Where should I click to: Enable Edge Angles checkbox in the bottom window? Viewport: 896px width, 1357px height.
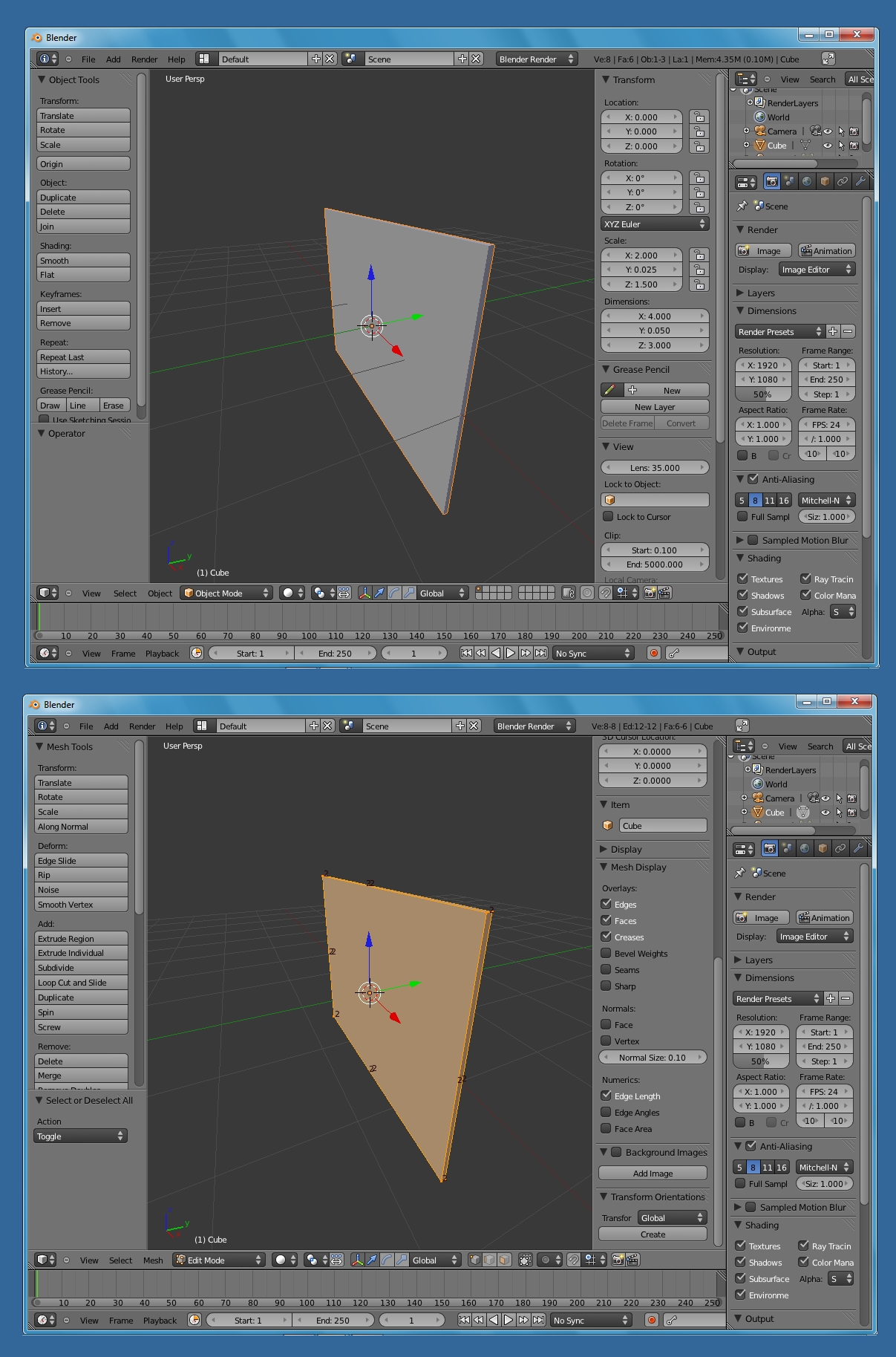pyautogui.click(x=606, y=1112)
